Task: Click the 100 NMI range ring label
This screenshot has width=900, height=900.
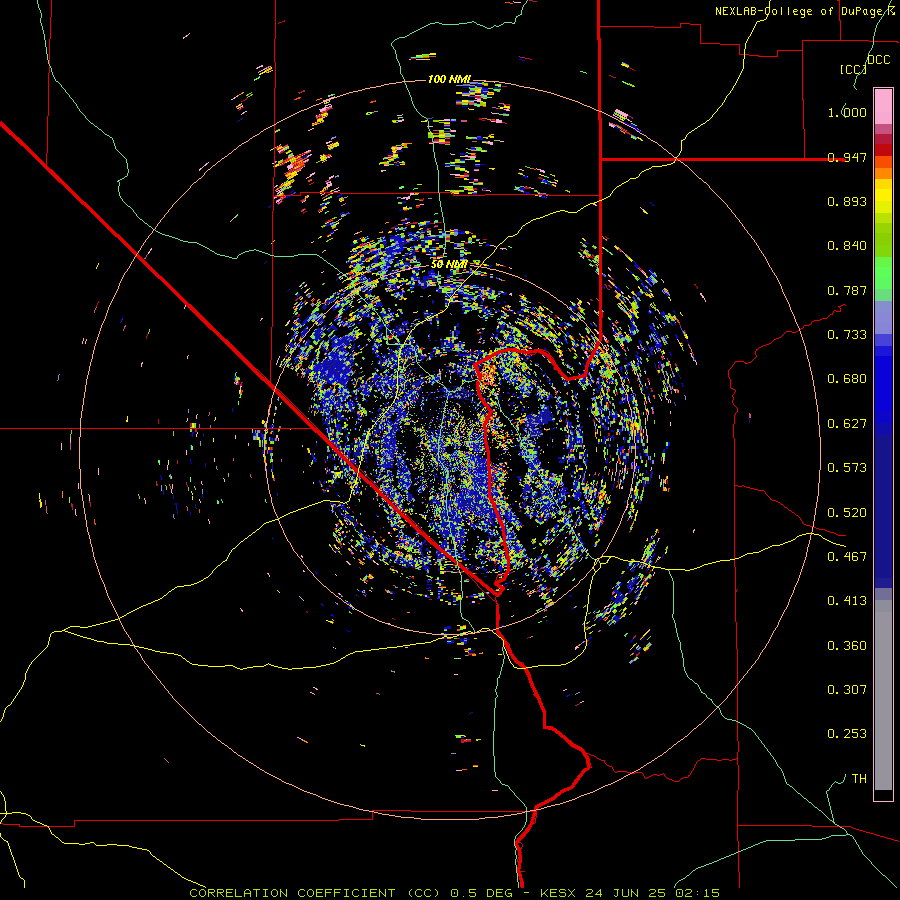Action: pyautogui.click(x=449, y=79)
